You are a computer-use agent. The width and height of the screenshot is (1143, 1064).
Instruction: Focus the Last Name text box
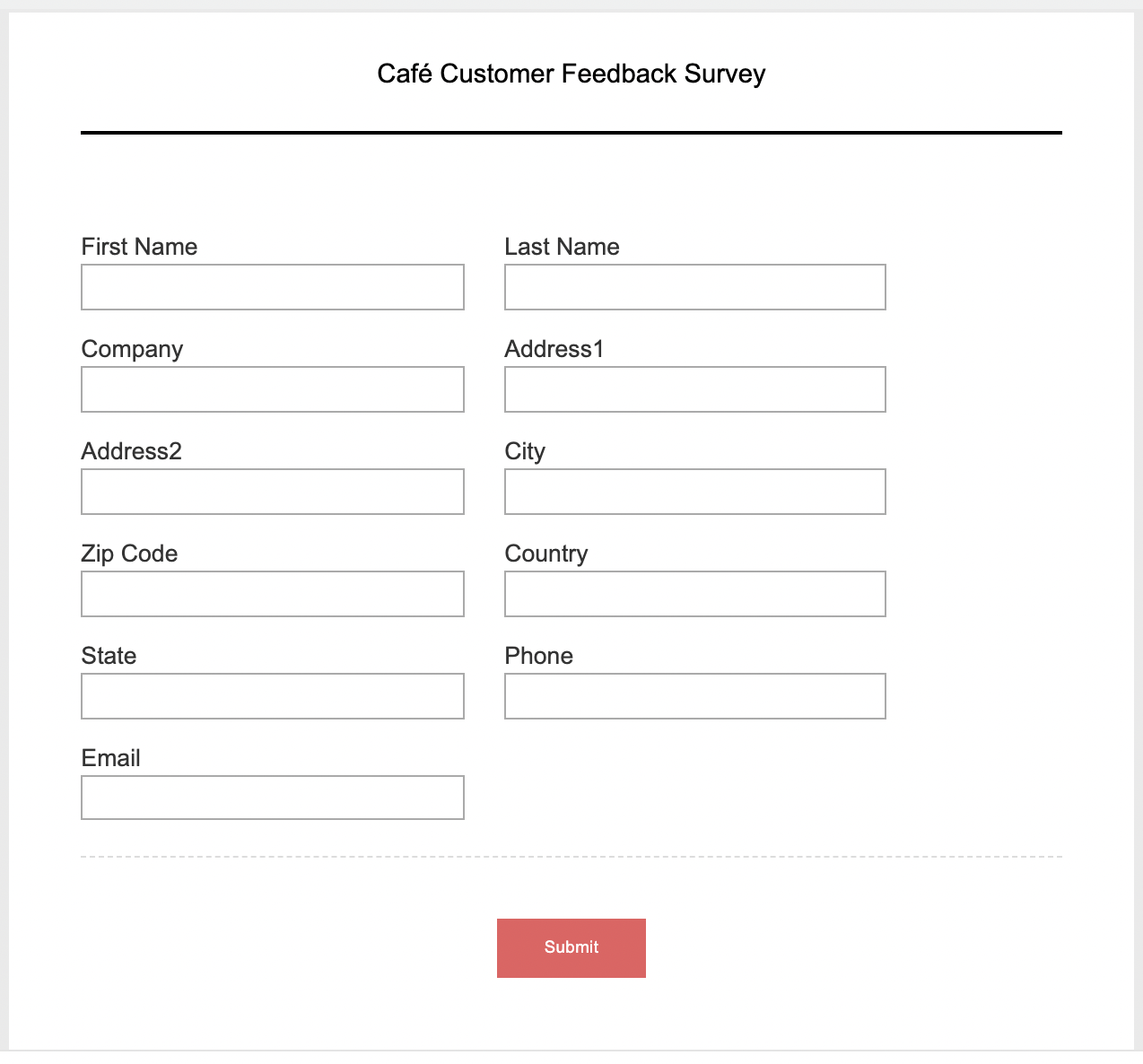click(695, 287)
